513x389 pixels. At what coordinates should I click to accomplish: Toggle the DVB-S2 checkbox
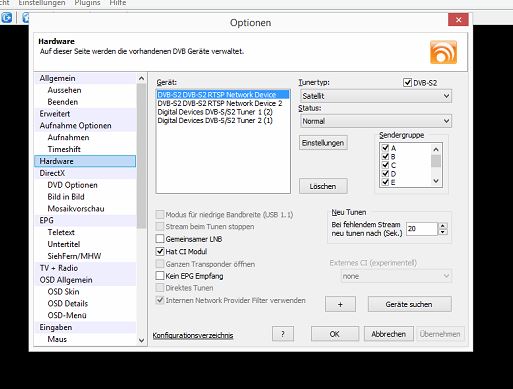pyautogui.click(x=407, y=82)
